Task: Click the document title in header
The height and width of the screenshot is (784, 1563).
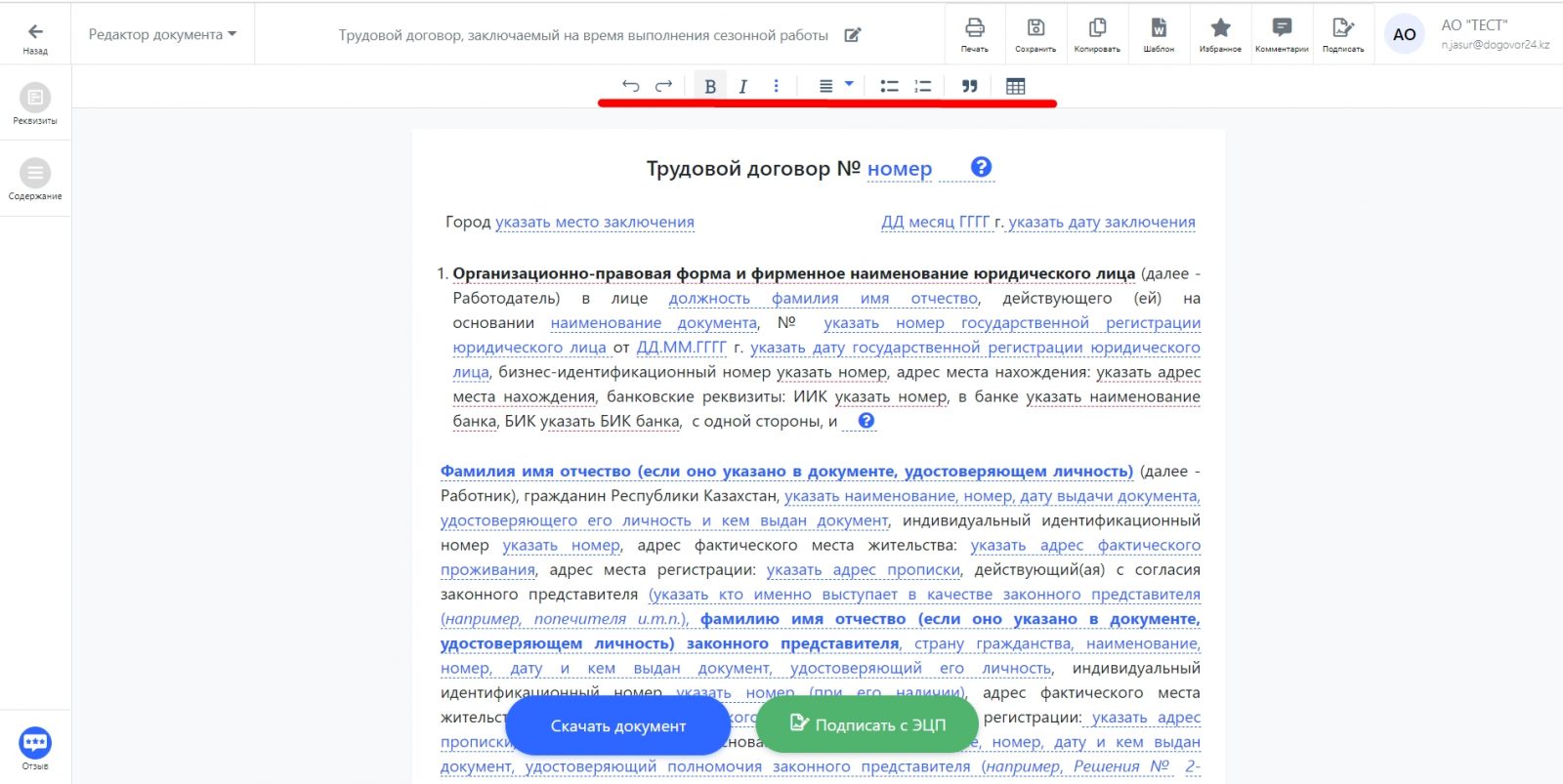Action: 583,35
